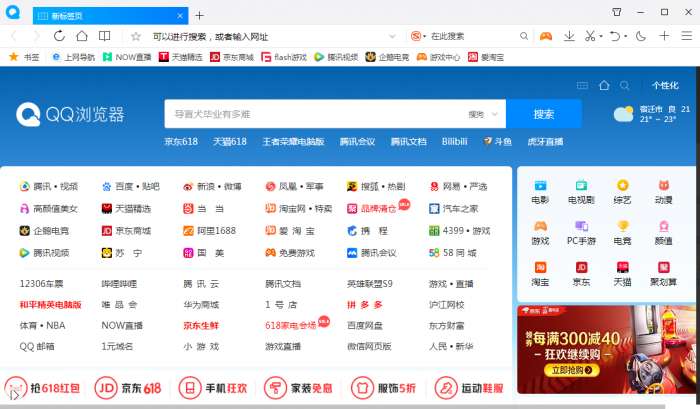Image resolution: width=700 pixels, height=409 pixels.
Task: Go to browser home page icon
Action: [82, 36]
